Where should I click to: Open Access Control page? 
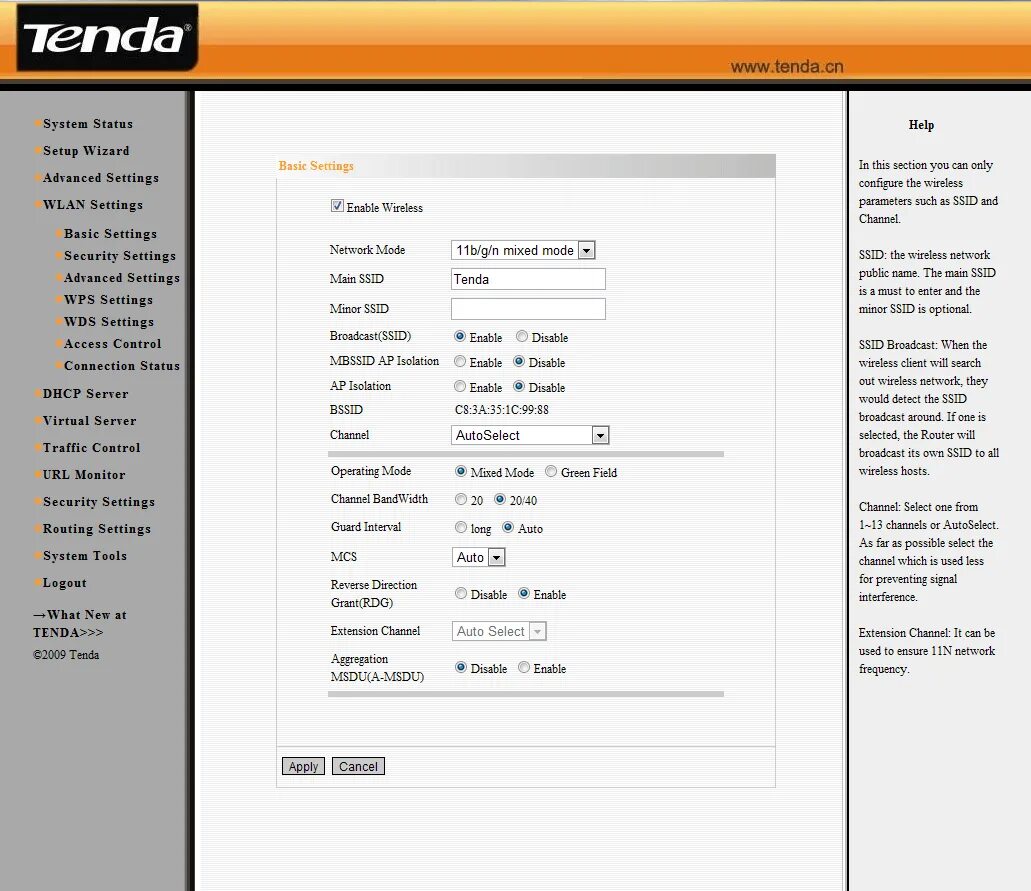pos(112,343)
